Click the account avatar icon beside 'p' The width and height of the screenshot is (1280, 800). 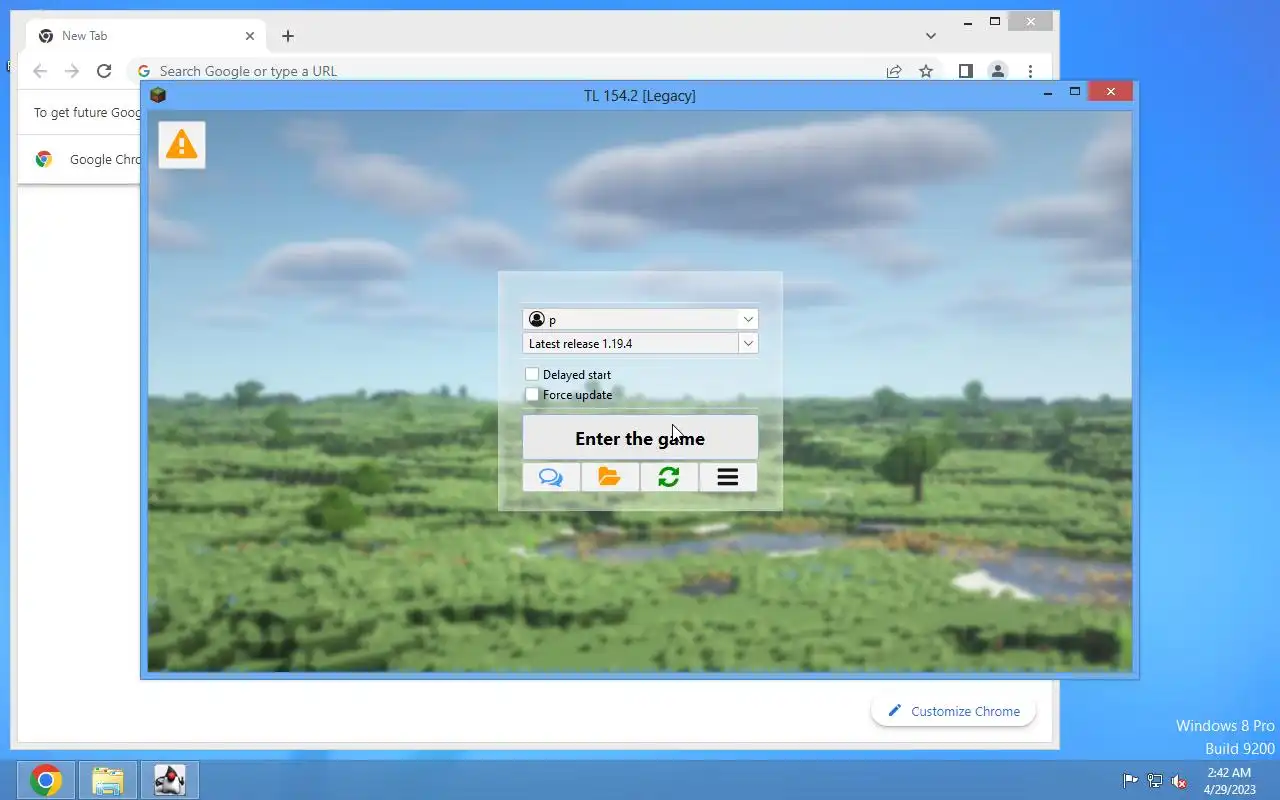pyautogui.click(x=536, y=319)
